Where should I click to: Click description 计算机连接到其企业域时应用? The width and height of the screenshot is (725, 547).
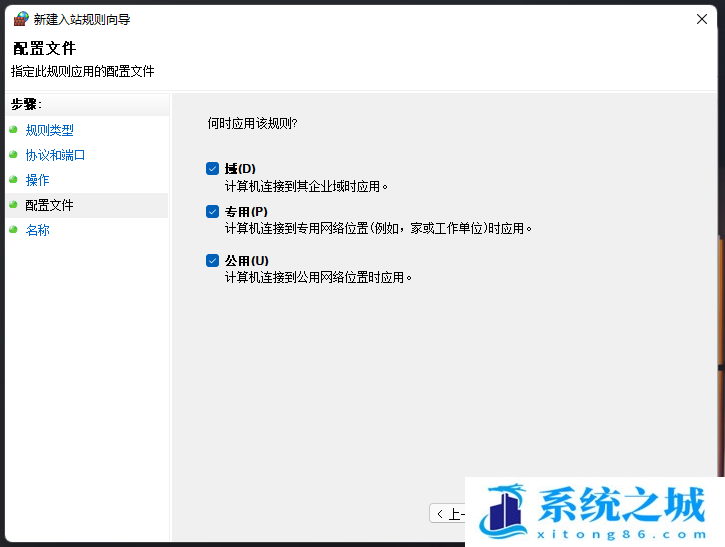[x=306, y=186]
